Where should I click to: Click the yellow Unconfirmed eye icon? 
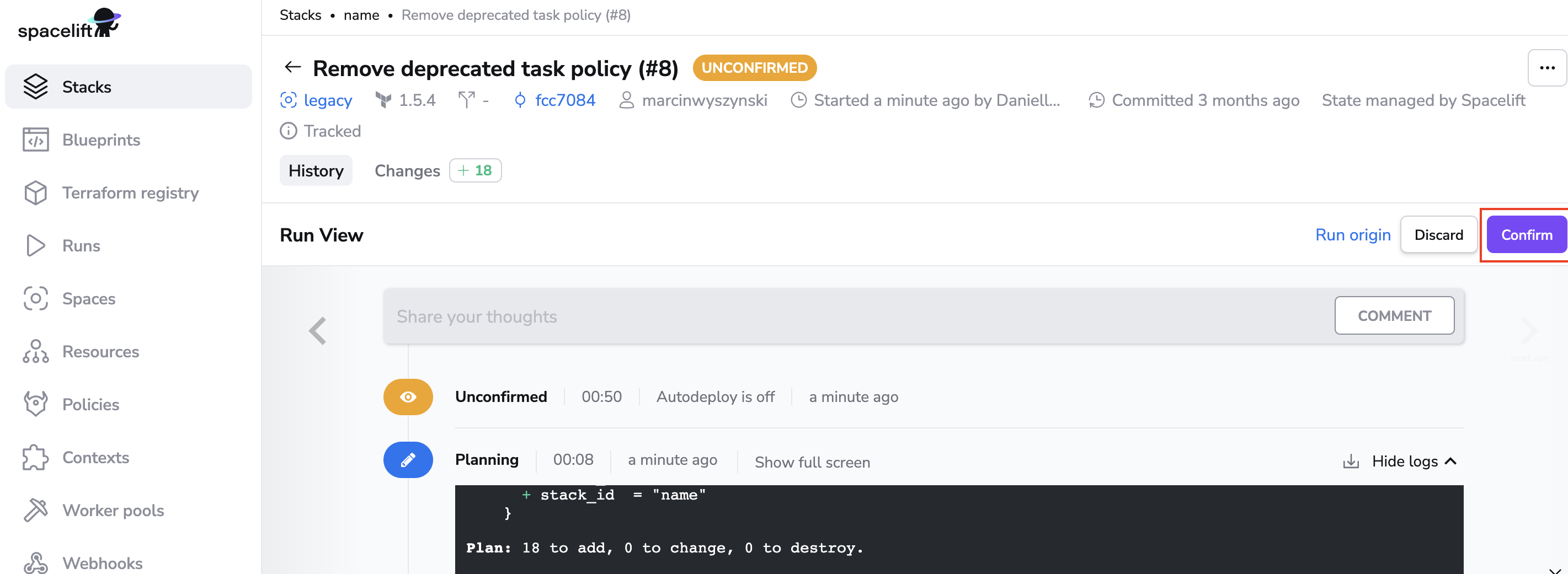pos(408,397)
